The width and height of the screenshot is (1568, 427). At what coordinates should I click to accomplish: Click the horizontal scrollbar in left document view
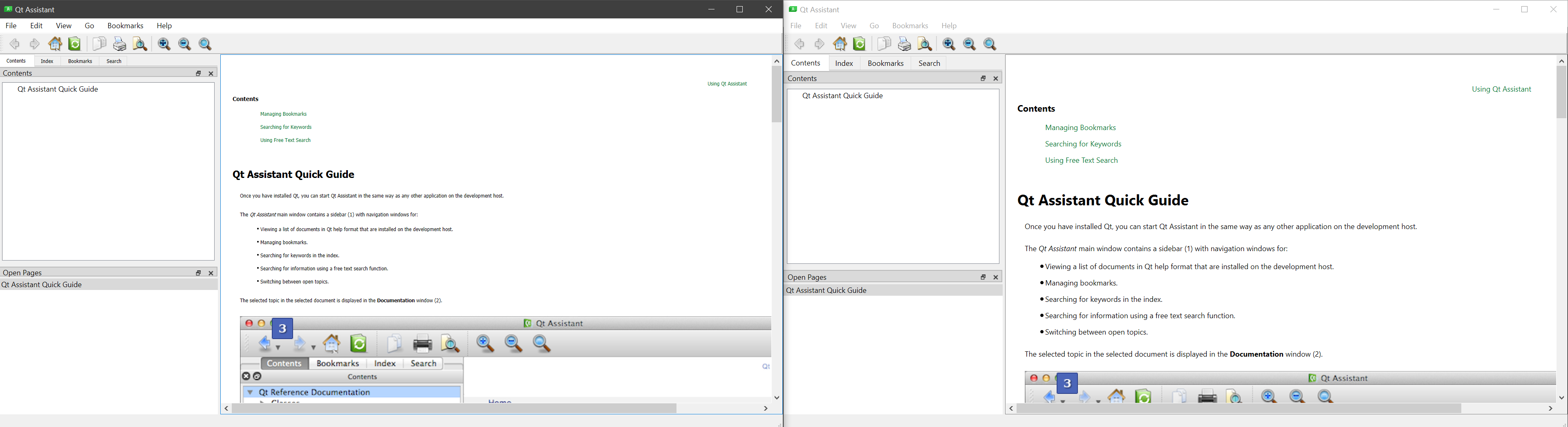click(x=454, y=409)
